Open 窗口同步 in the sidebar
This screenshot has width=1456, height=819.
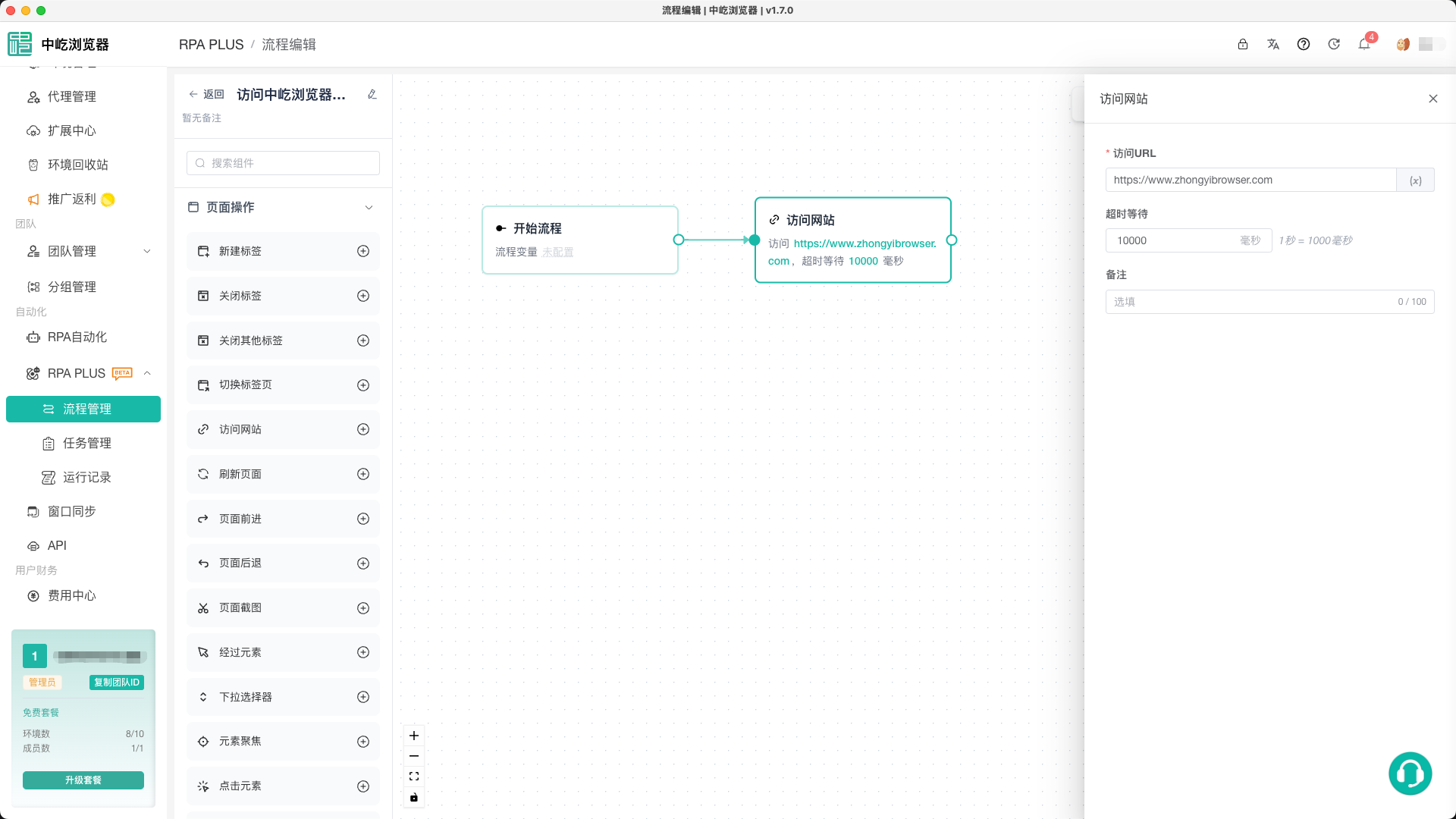coord(72,512)
